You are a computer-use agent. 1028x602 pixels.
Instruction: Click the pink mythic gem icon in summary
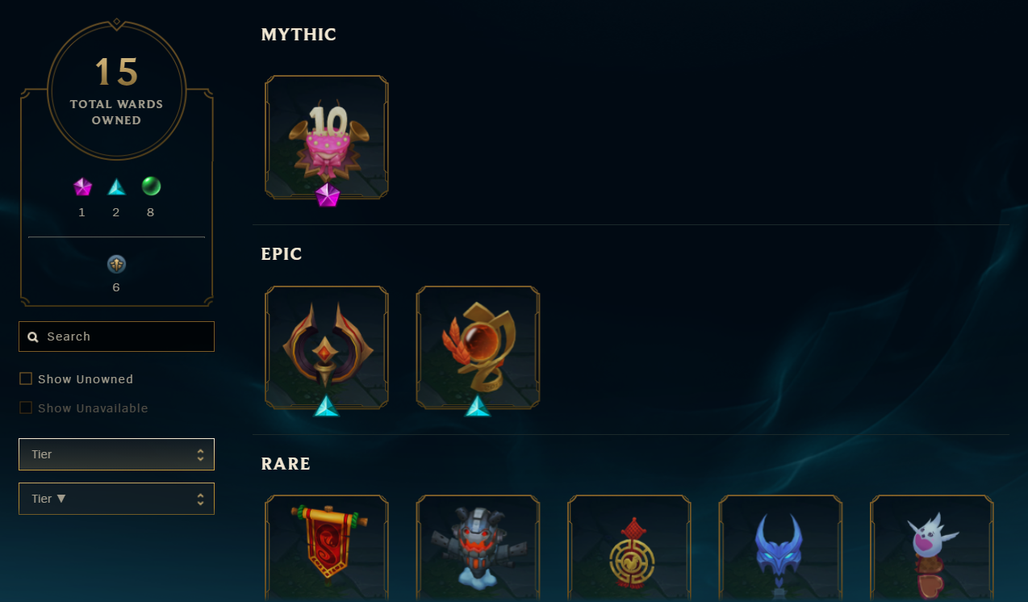tap(82, 187)
